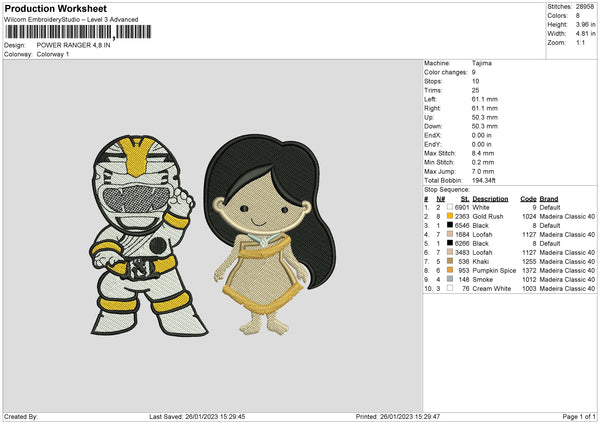600x424 pixels.
Task: Click the 'Description' column header
Action: coord(490,199)
